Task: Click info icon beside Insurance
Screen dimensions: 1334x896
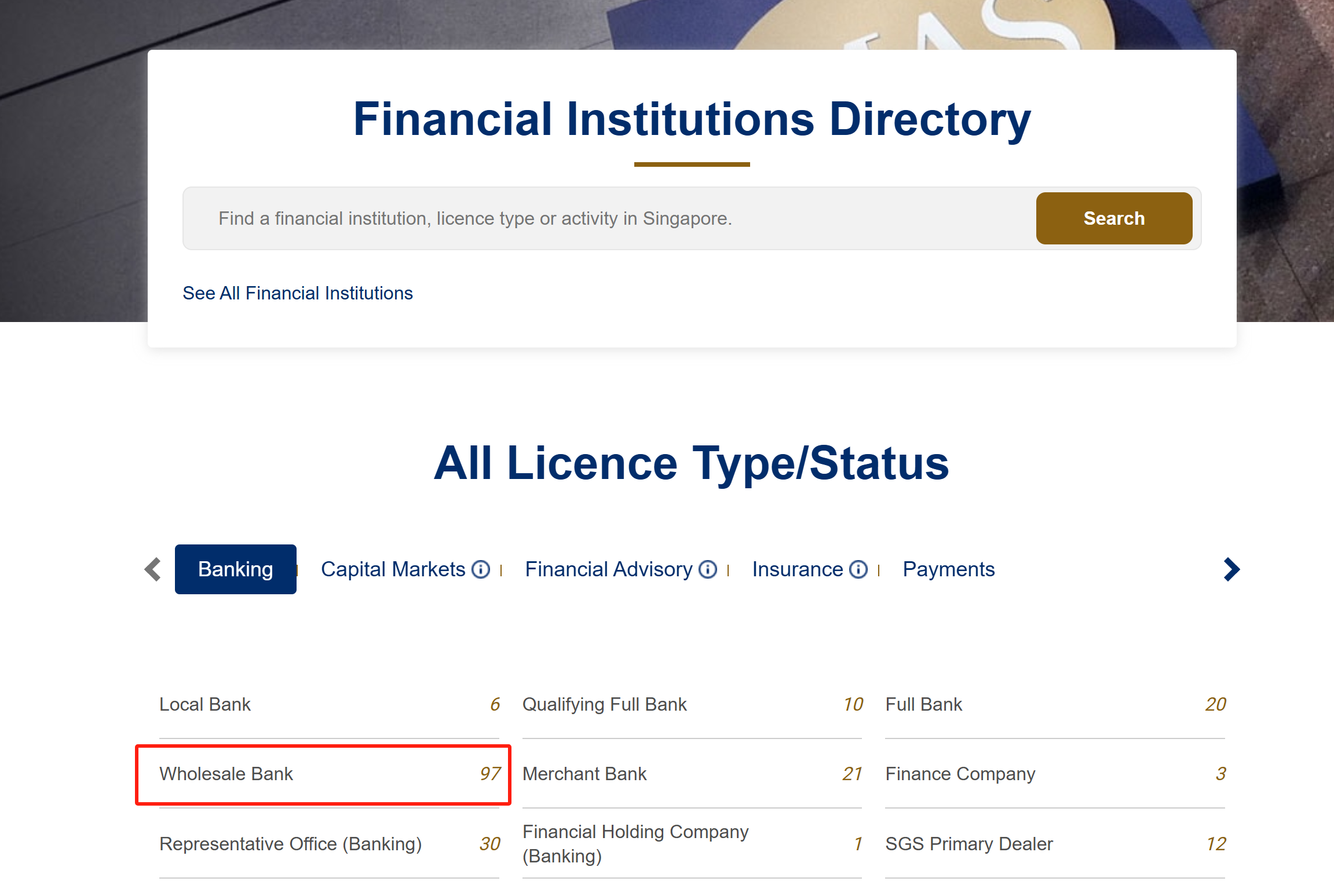Action: tap(858, 569)
